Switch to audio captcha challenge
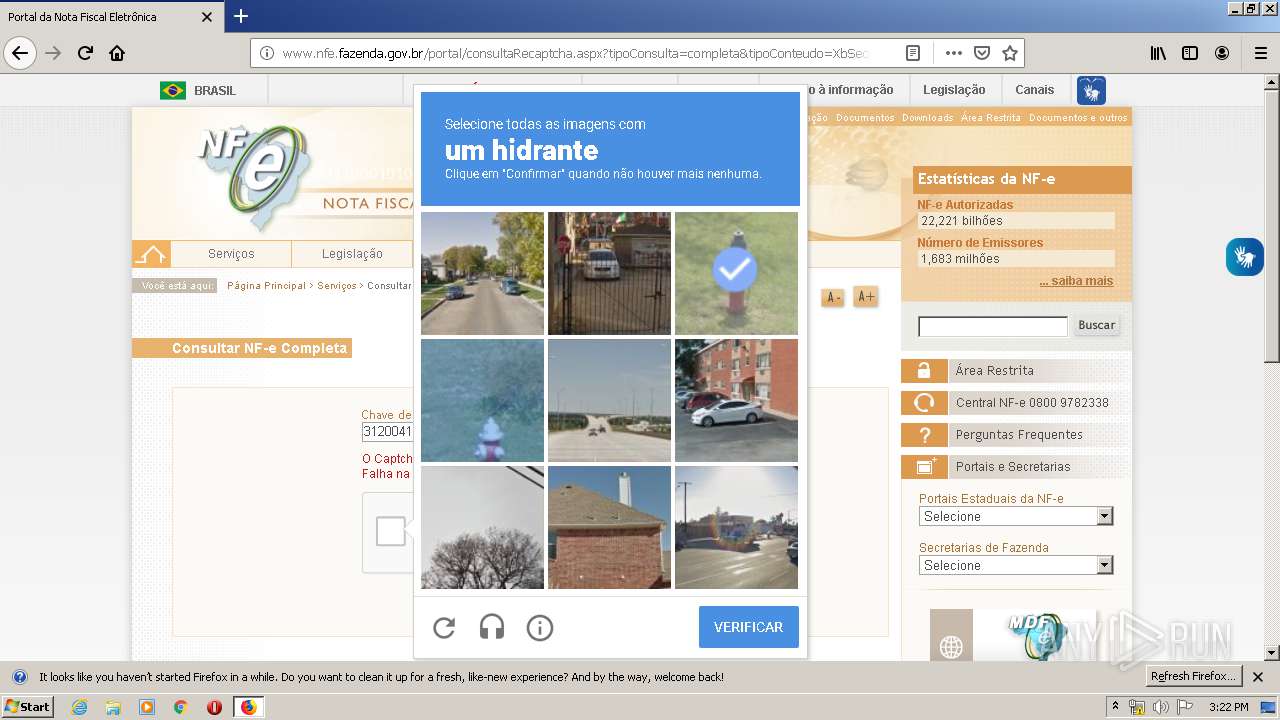This screenshot has width=1280, height=720. (x=492, y=628)
